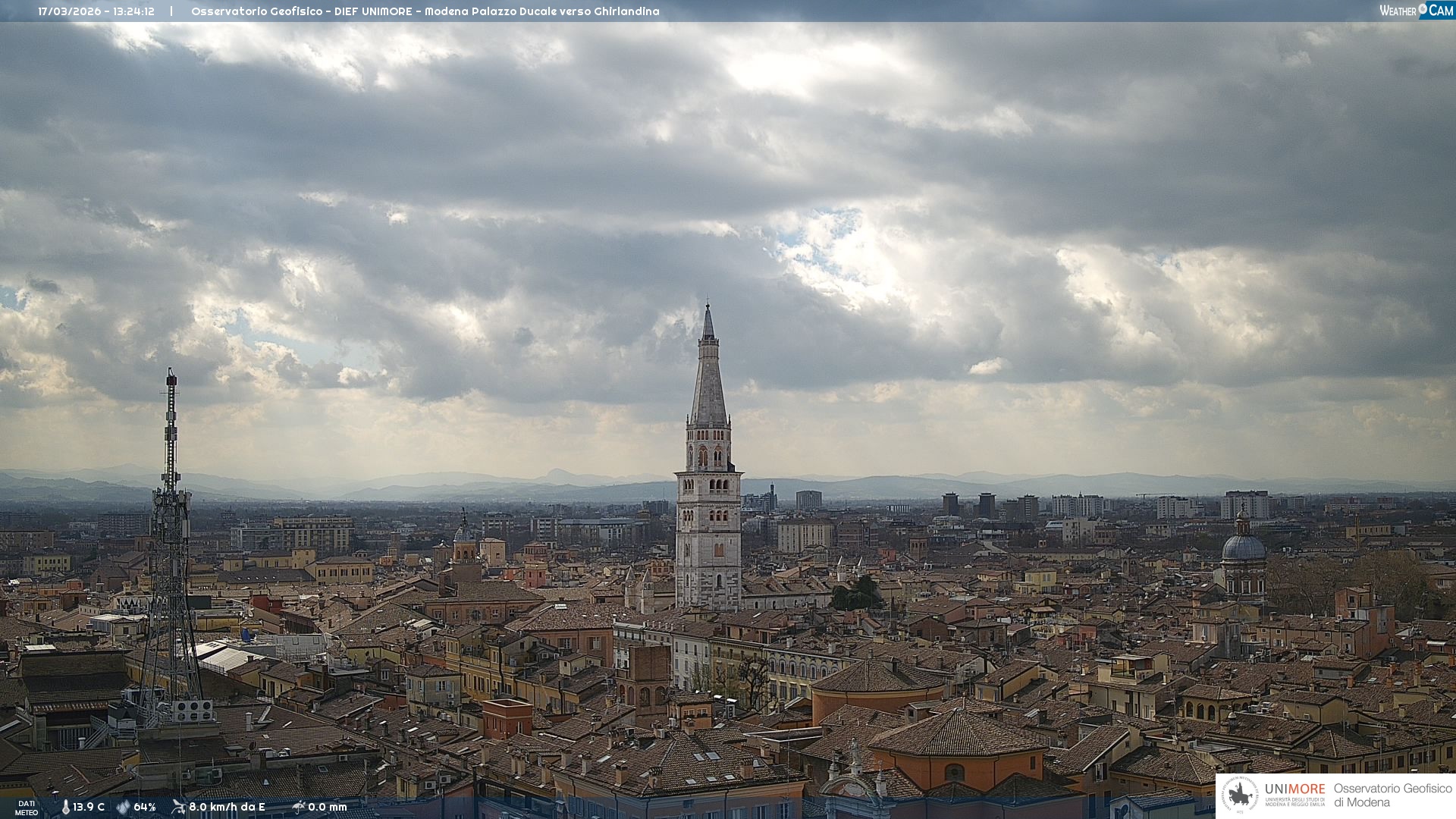Click the thermometer temperature icon
Screen dimensions: 1456x819
[x=66, y=807]
